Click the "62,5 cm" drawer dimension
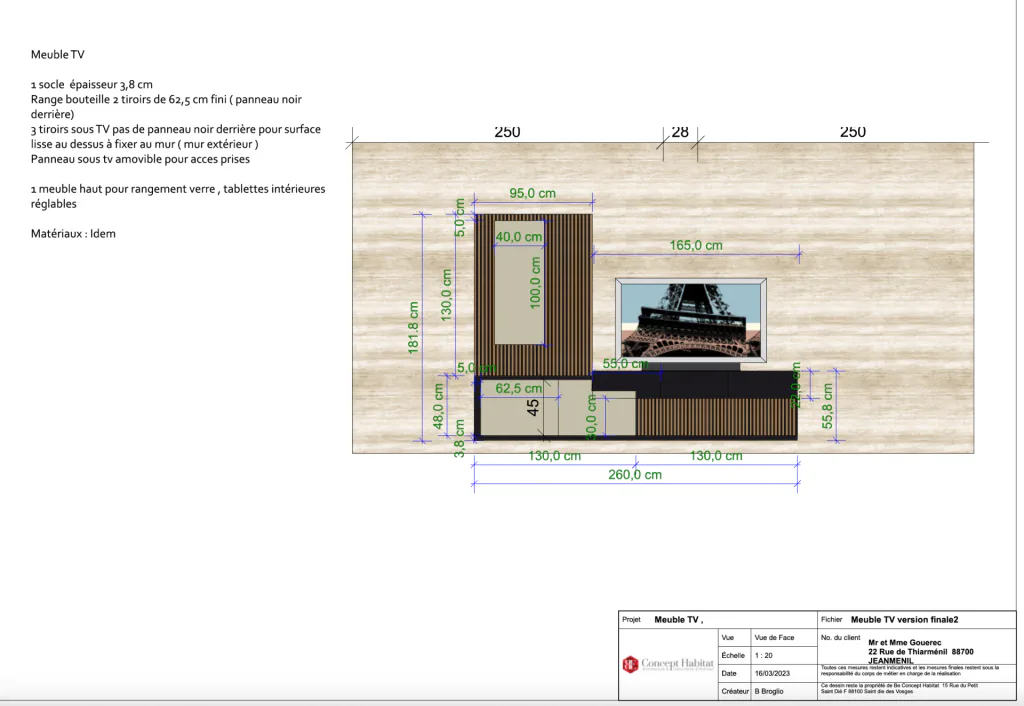This screenshot has height=706, width=1024. pyautogui.click(x=519, y=389)
